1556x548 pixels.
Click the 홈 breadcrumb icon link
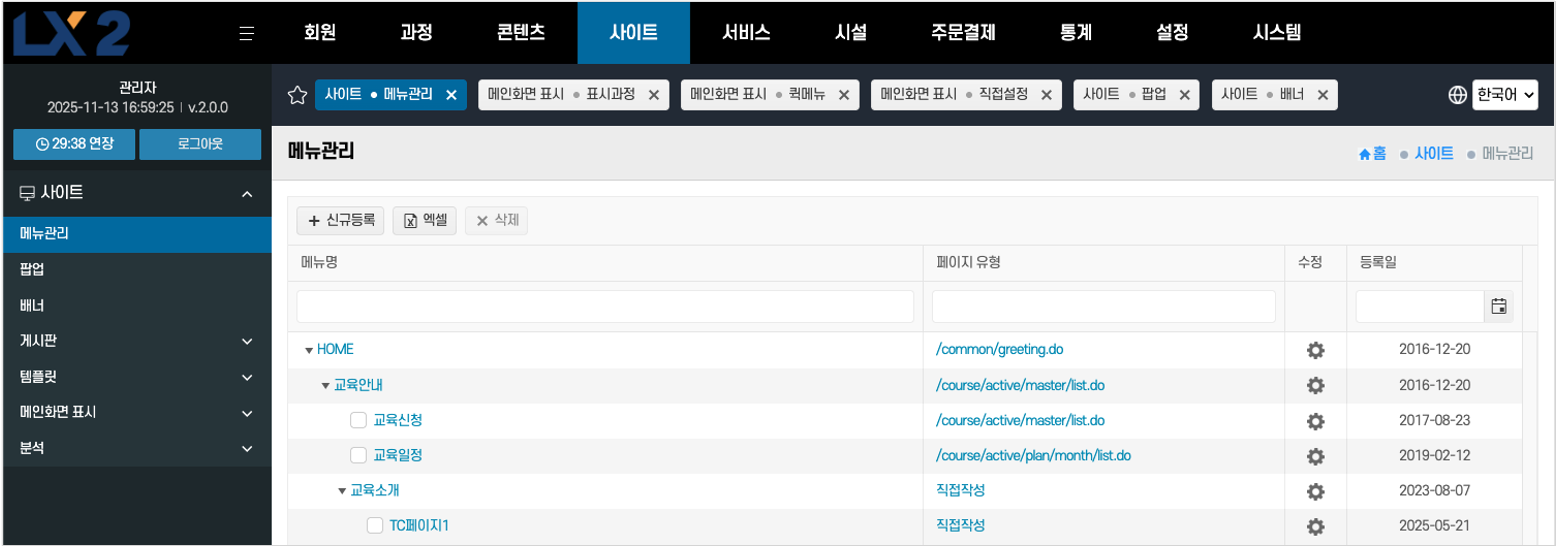click(x=1372, y=154)
